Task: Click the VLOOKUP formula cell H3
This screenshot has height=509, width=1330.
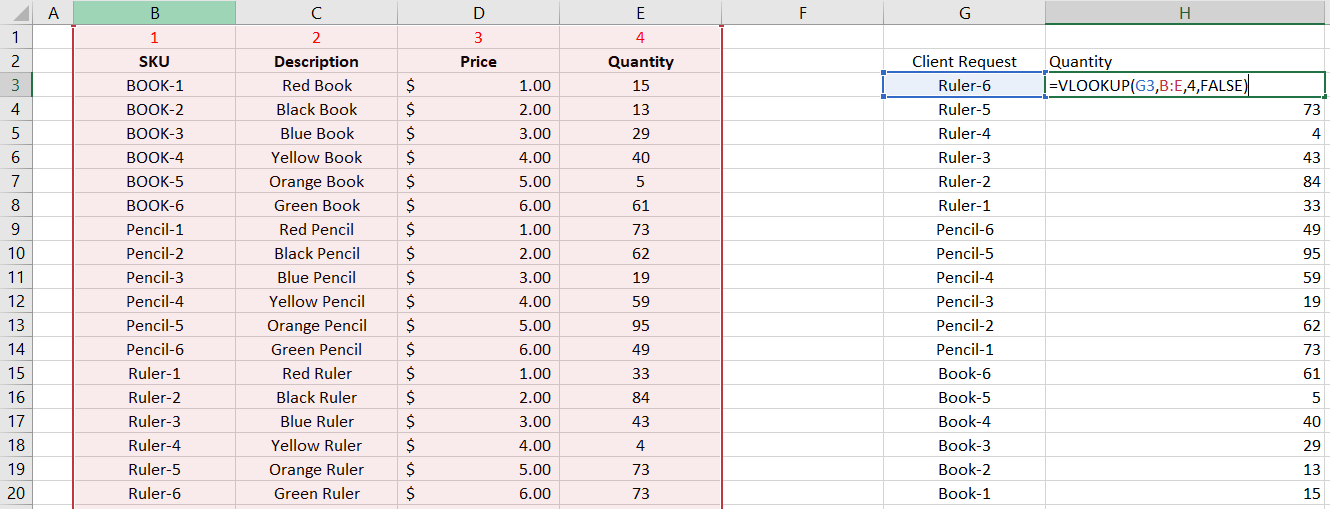Action: pos(1185,86)
